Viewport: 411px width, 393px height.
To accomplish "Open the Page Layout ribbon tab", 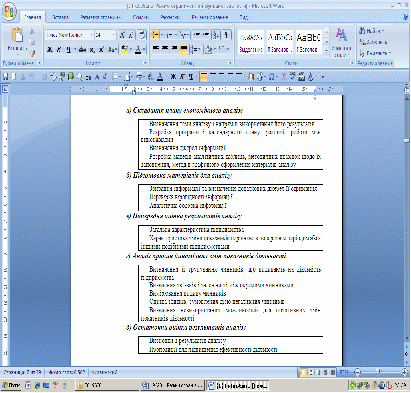I will [x=100, y=17].
